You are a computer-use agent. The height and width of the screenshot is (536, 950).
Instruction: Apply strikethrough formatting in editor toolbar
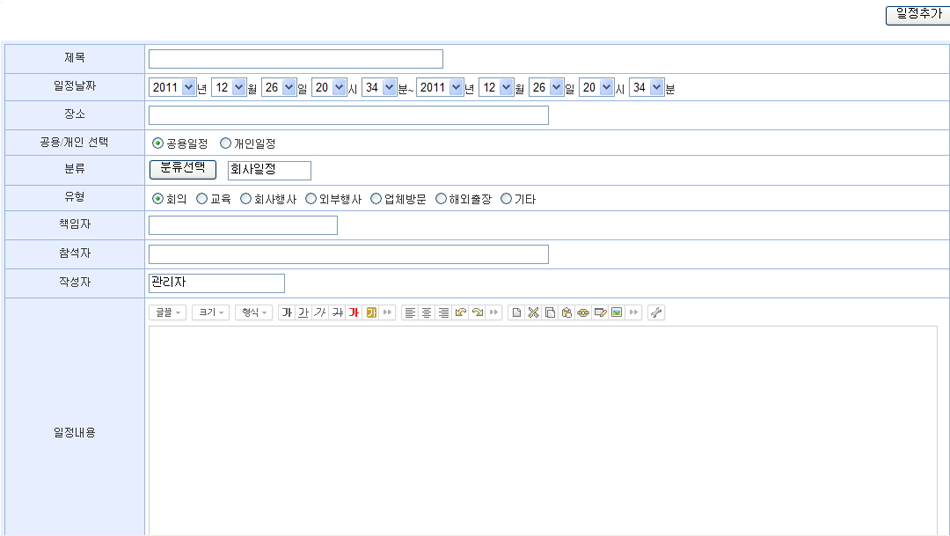pyautogui.click(x=337, y=313)
